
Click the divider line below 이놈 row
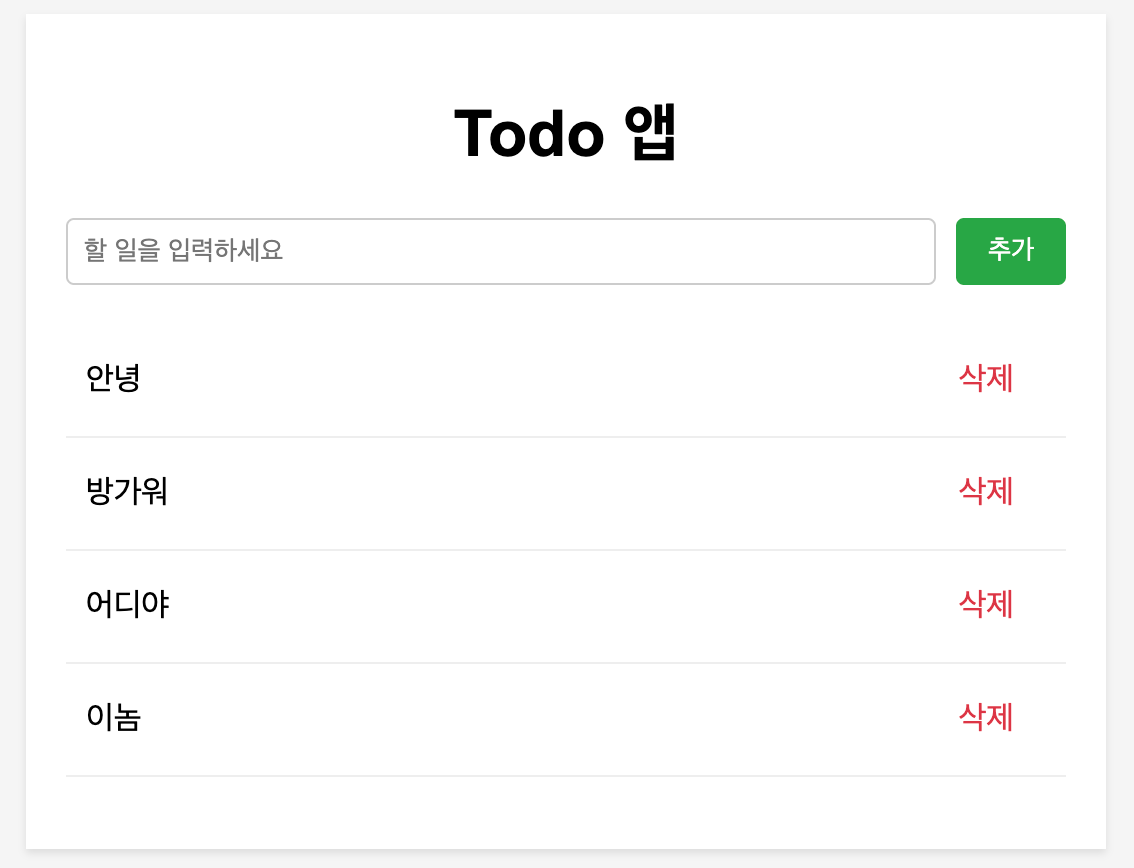coord(566,775)
